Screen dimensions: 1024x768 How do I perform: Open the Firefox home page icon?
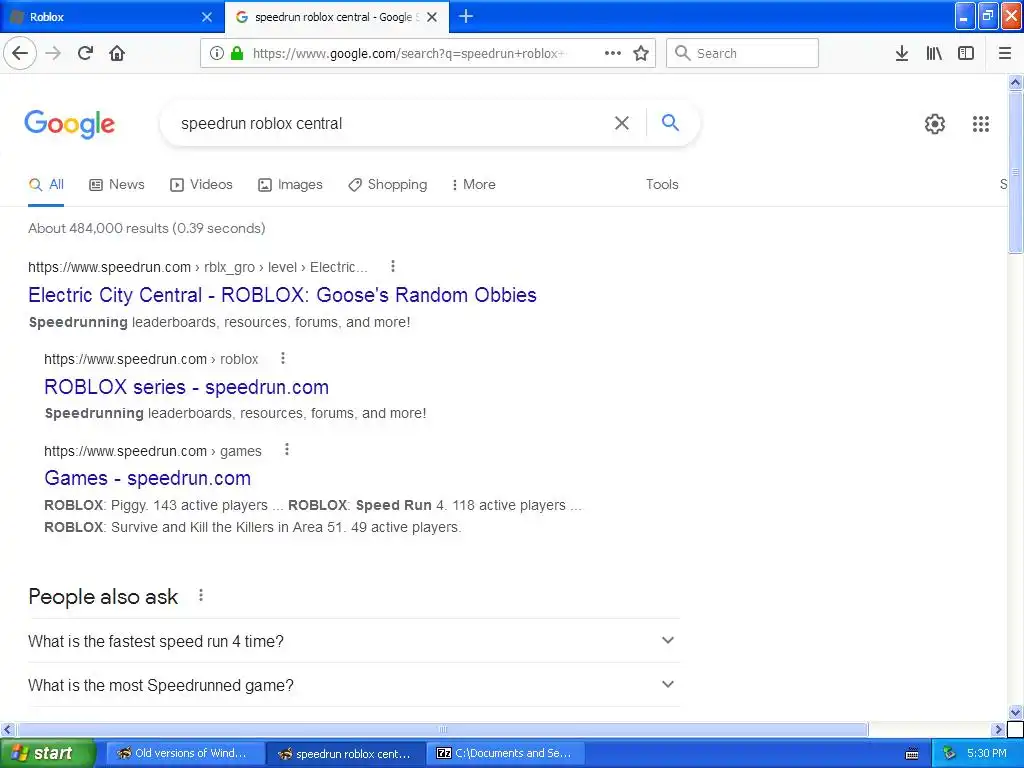[x=117, y=53]
